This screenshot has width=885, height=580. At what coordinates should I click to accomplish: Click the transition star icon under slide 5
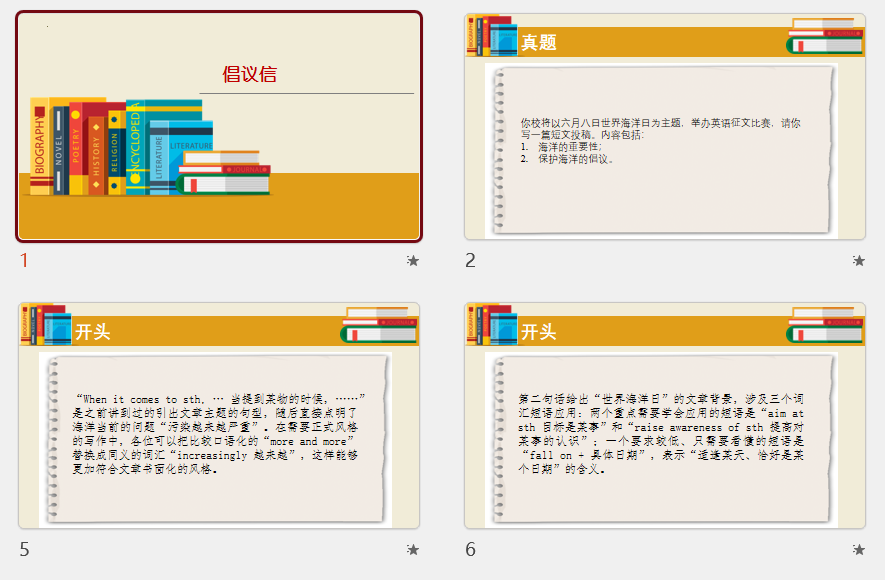[x=413, y=549]
